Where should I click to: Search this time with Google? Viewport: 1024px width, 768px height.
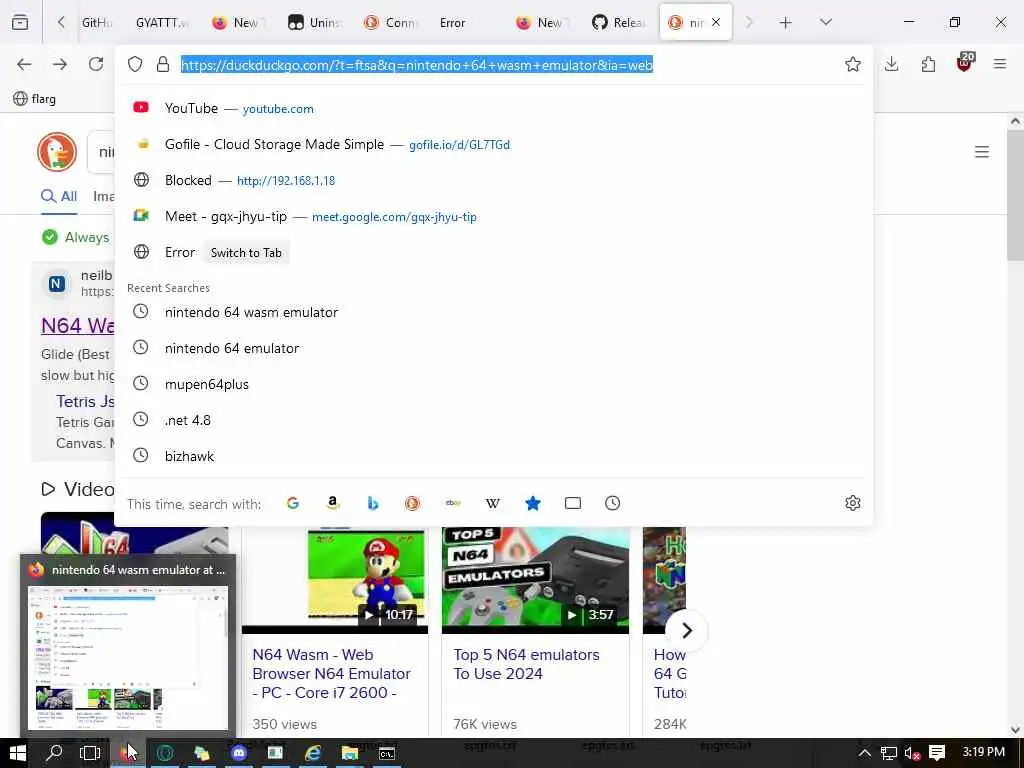[293, 503]
